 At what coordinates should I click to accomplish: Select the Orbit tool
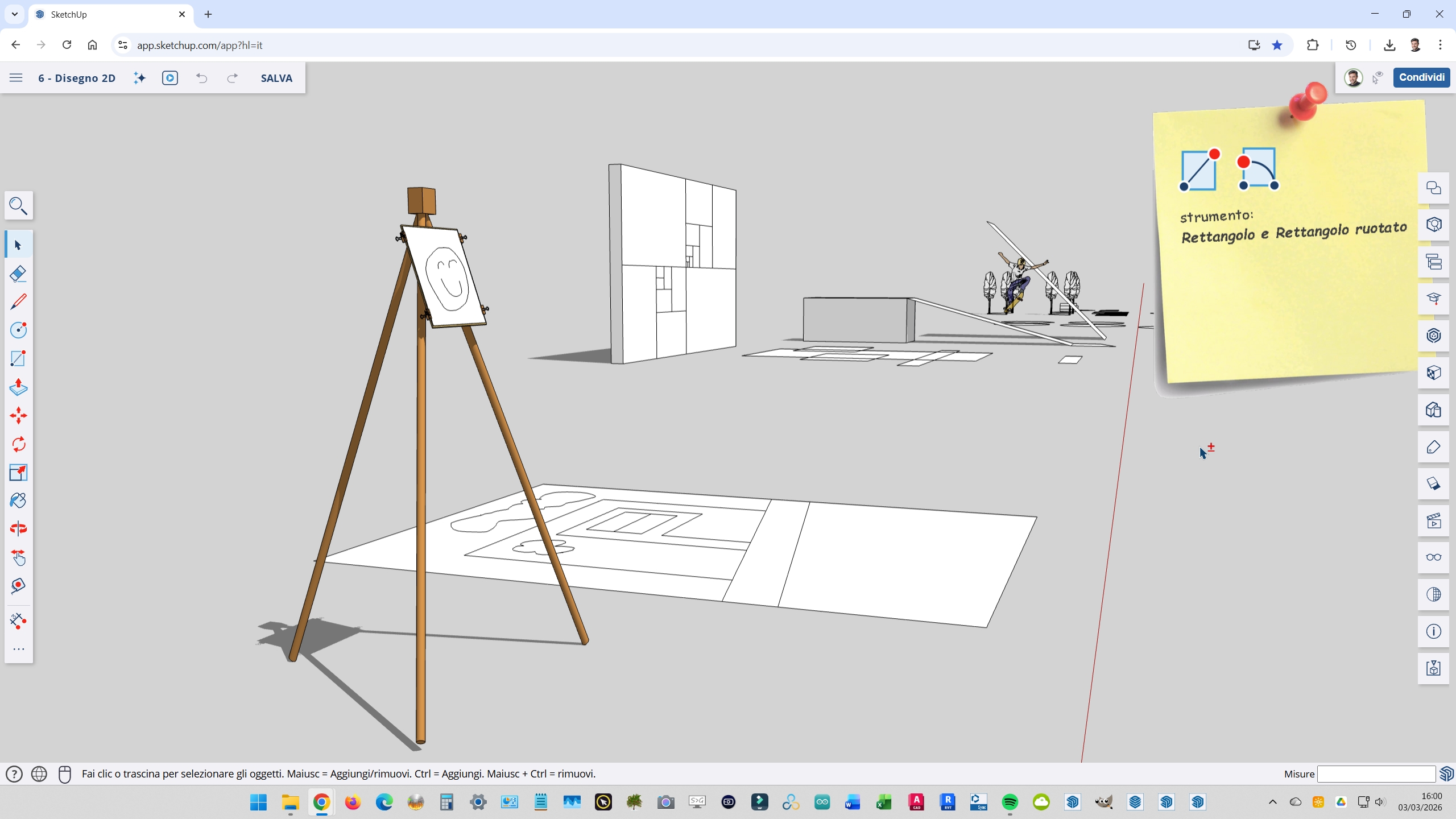[x=18, y=529]
